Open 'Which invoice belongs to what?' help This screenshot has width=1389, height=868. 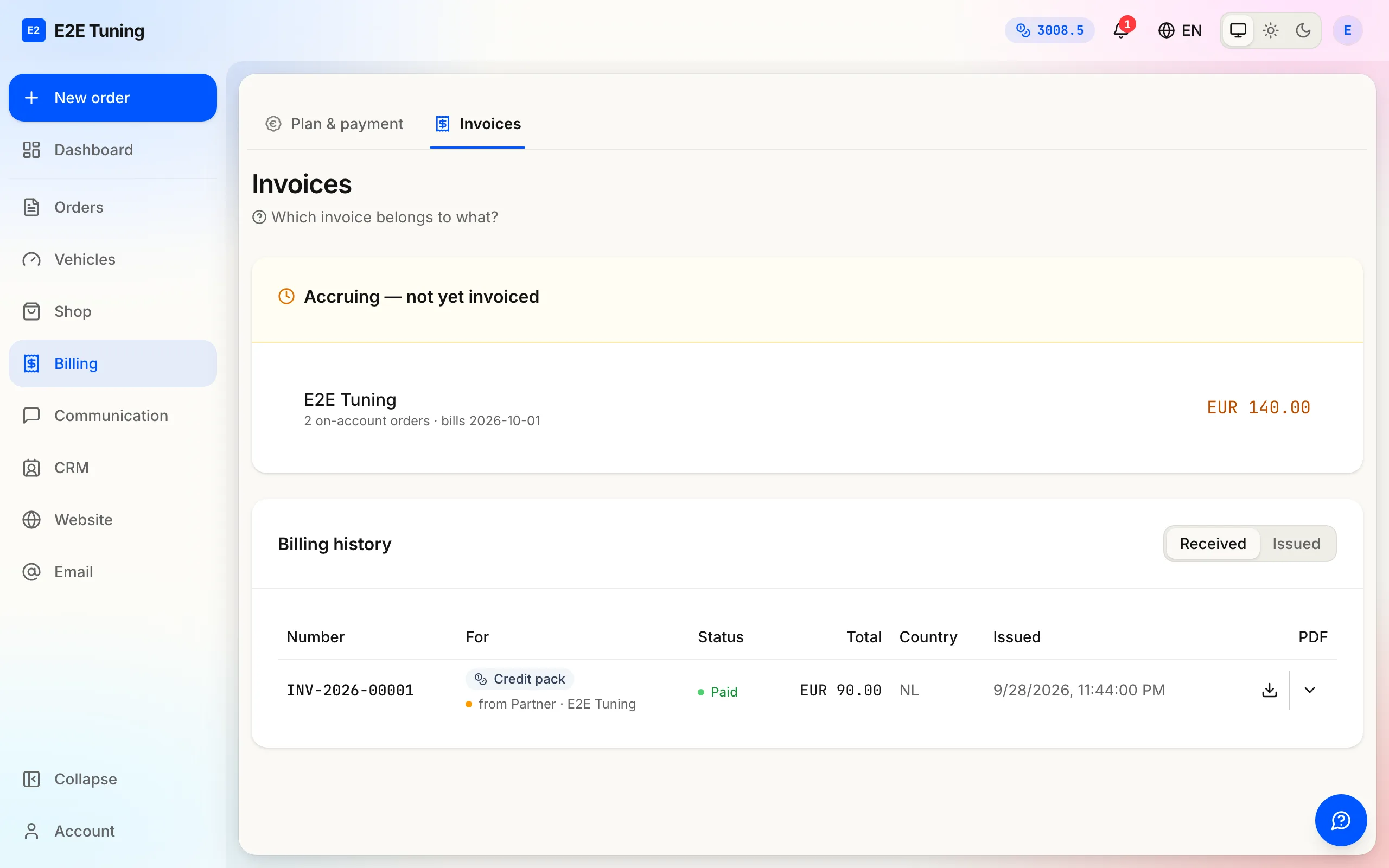[x=375, y=217]
